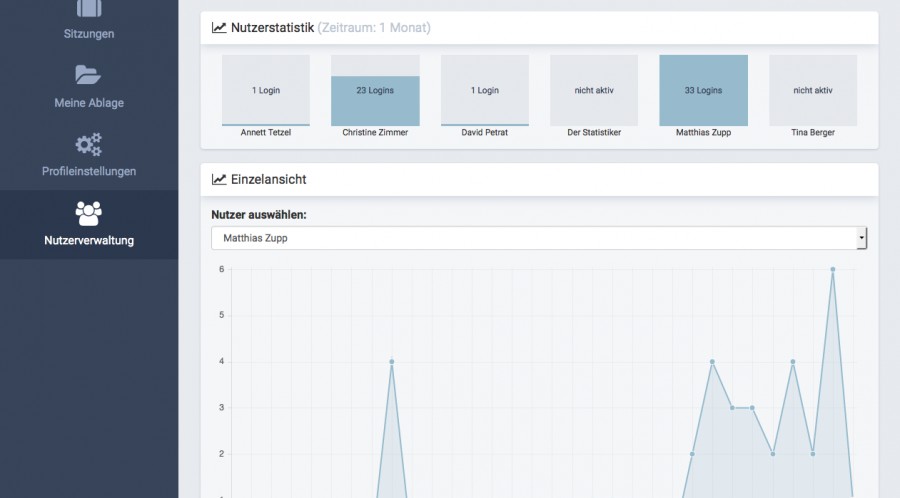Click the chart peak point at value 6
This screenshot has height=498, width=900.
[x=832, y=269]
